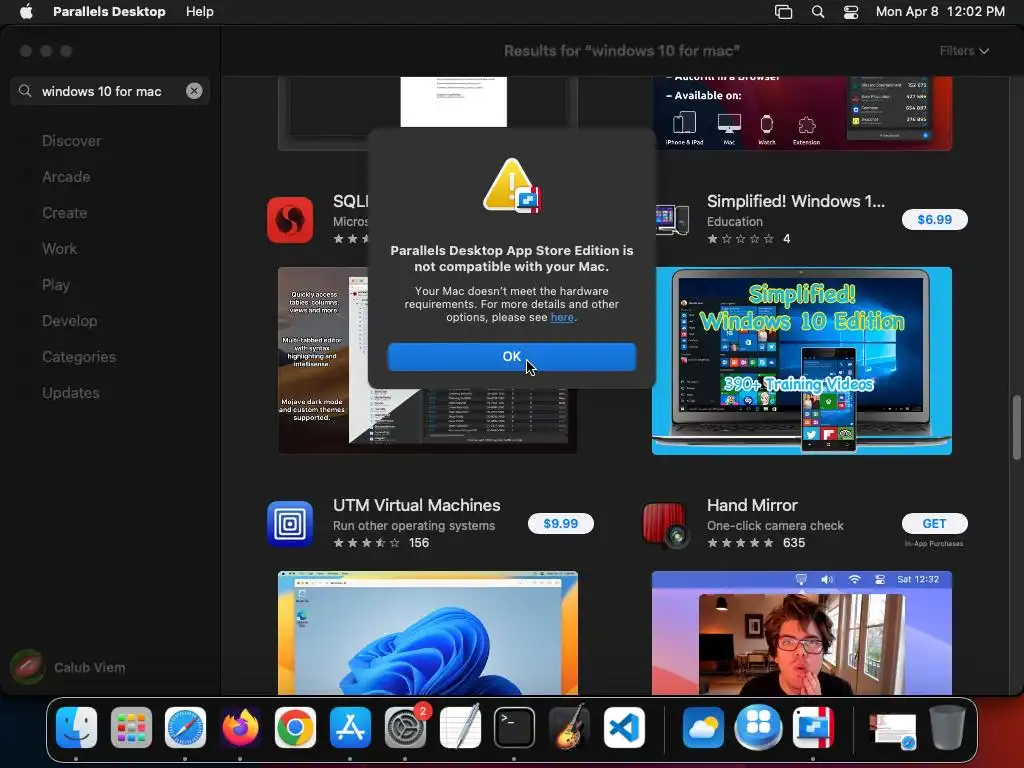Click Parallels Desktop icon in the Dock

(x=812, y=727)
